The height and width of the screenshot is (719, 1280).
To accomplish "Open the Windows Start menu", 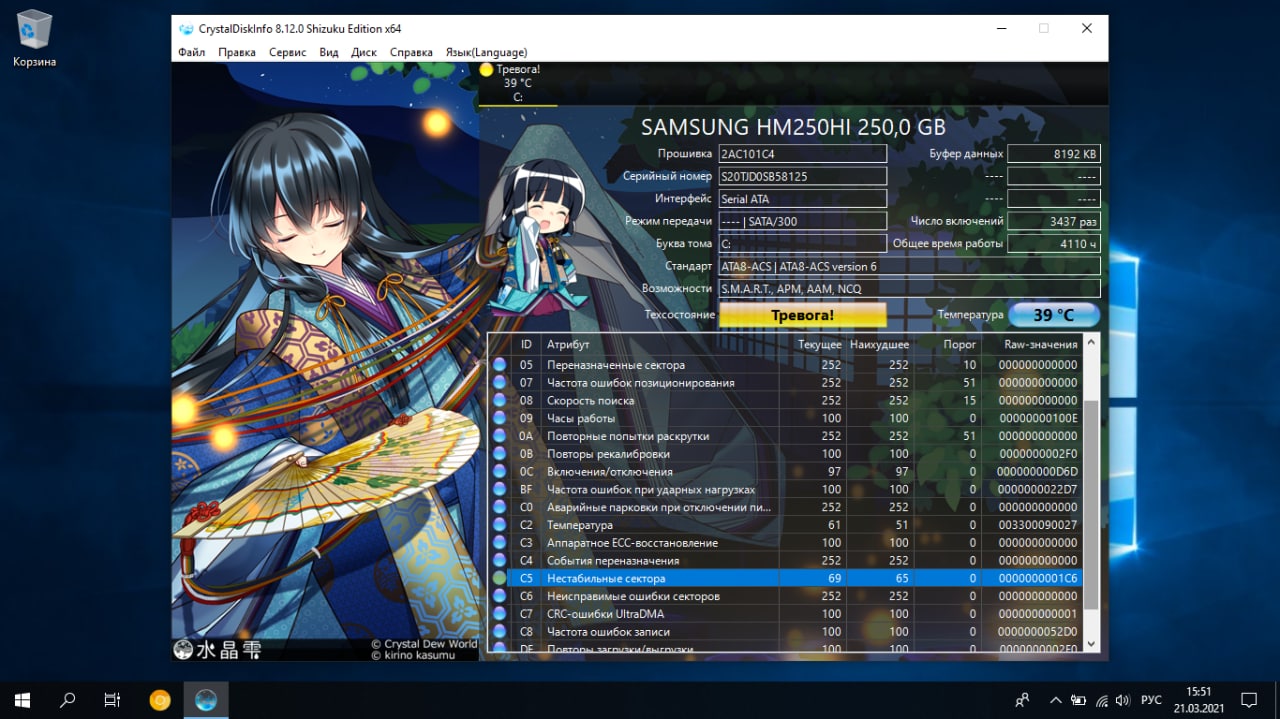I will [22, 700].
